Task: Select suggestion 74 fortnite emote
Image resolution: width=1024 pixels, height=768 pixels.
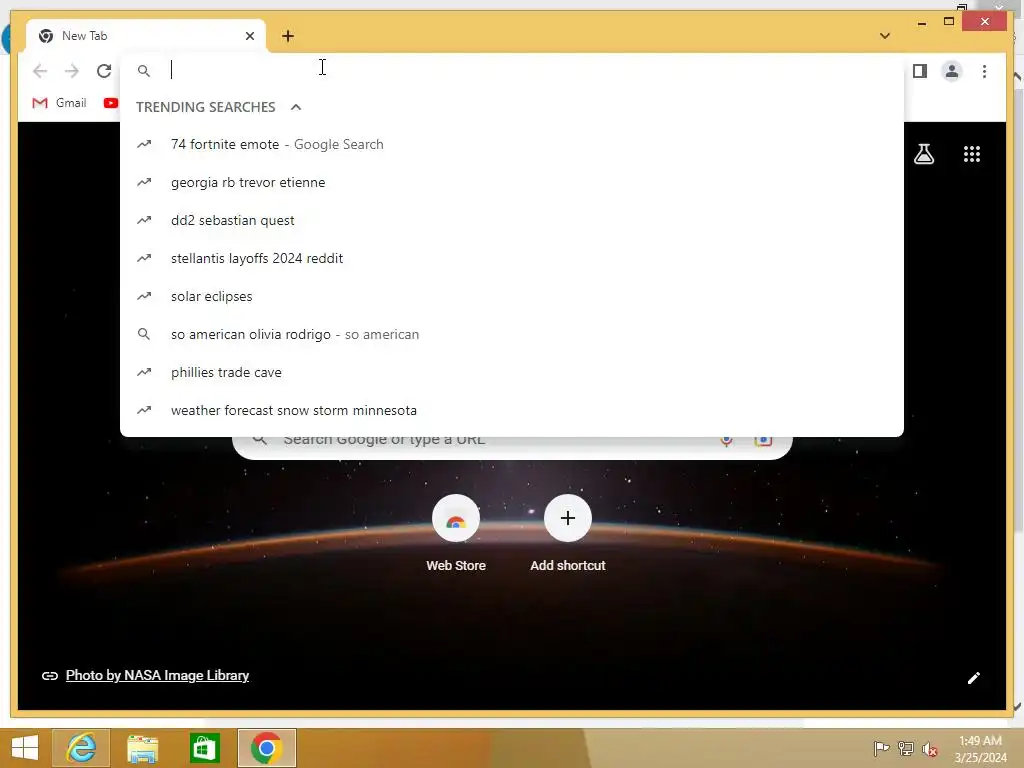Action: click(x=512, y=144)
